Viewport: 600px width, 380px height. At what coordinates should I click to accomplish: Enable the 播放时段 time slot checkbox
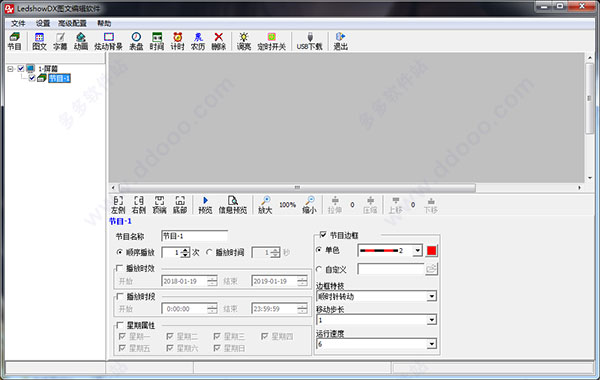[x=119, y=296]
